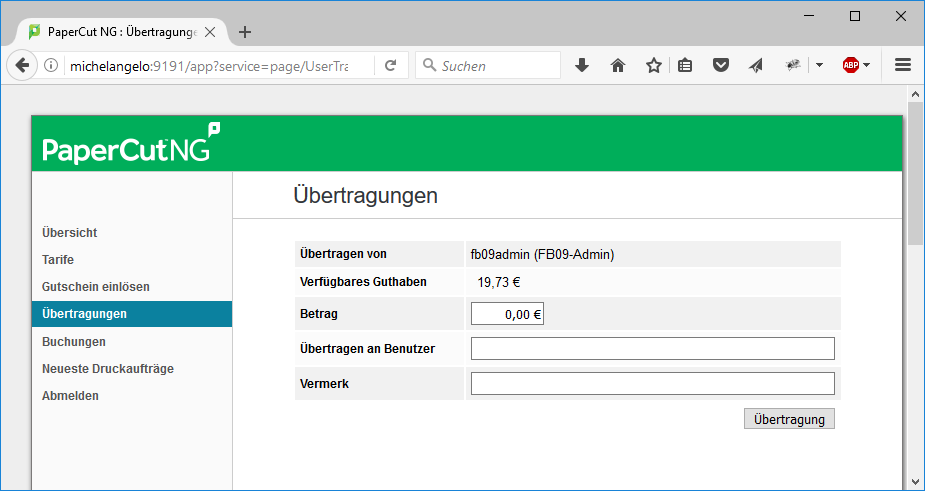Open dropdown arrow next to bug extension
Image resolution: width=925 pixels, height=491 pixels.
click(x=819, y=66)
